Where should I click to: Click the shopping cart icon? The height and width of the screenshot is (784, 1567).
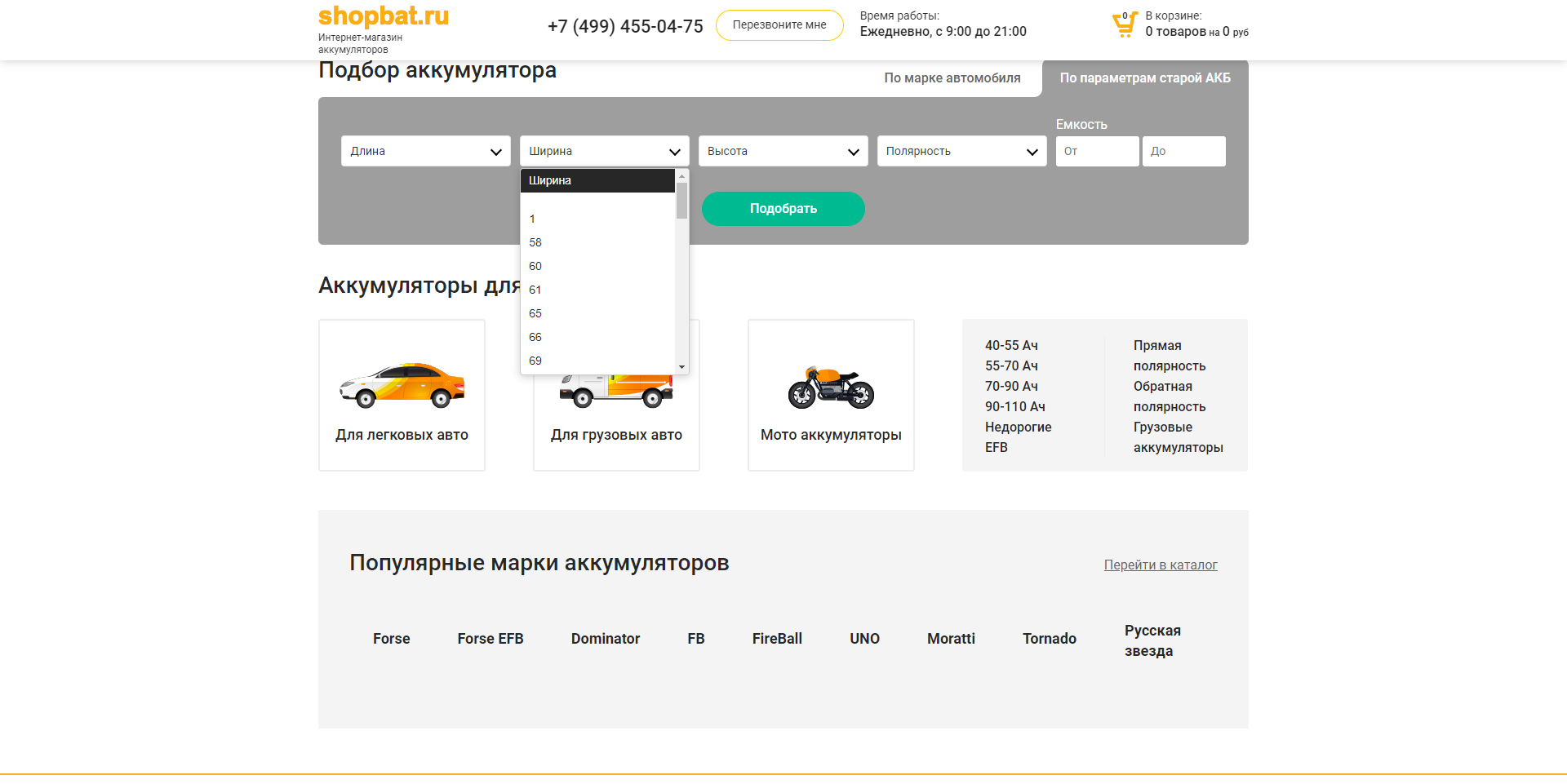click(x=1125, y=24)
